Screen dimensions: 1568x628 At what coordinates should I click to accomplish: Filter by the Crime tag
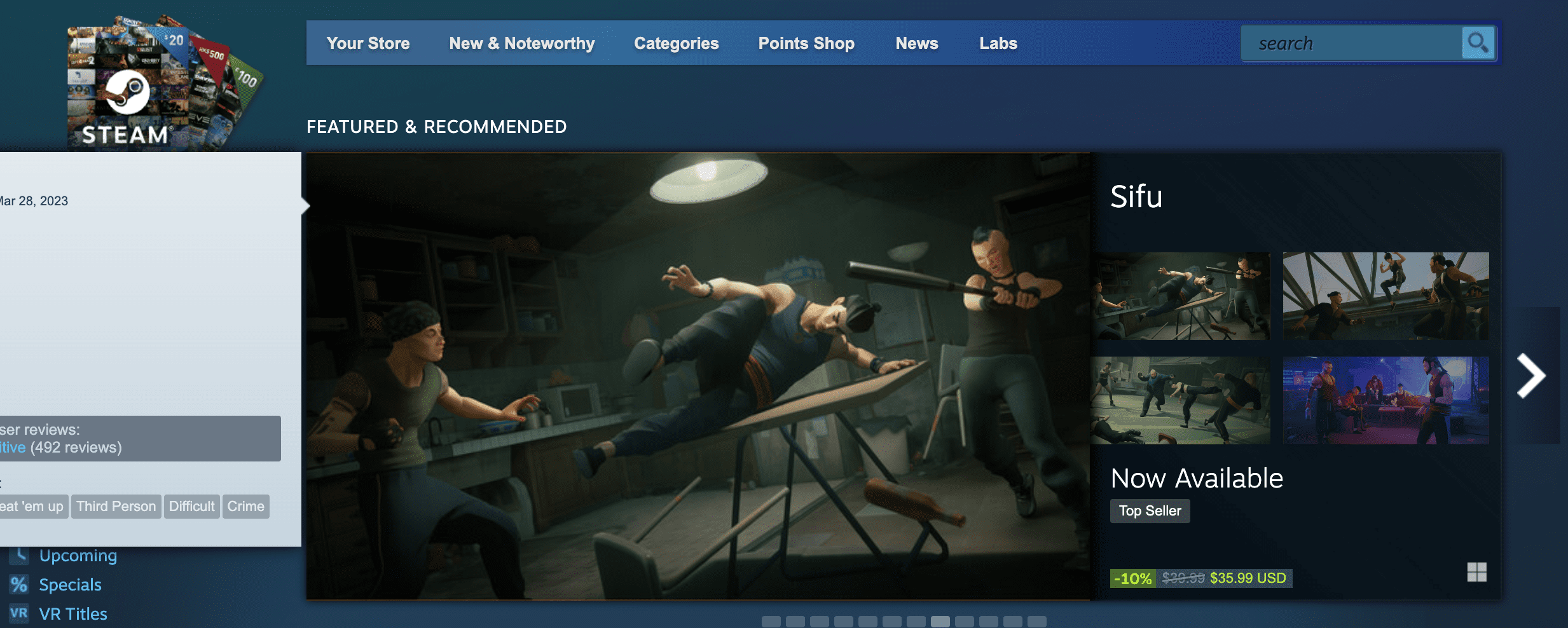(x=246, y=506)
